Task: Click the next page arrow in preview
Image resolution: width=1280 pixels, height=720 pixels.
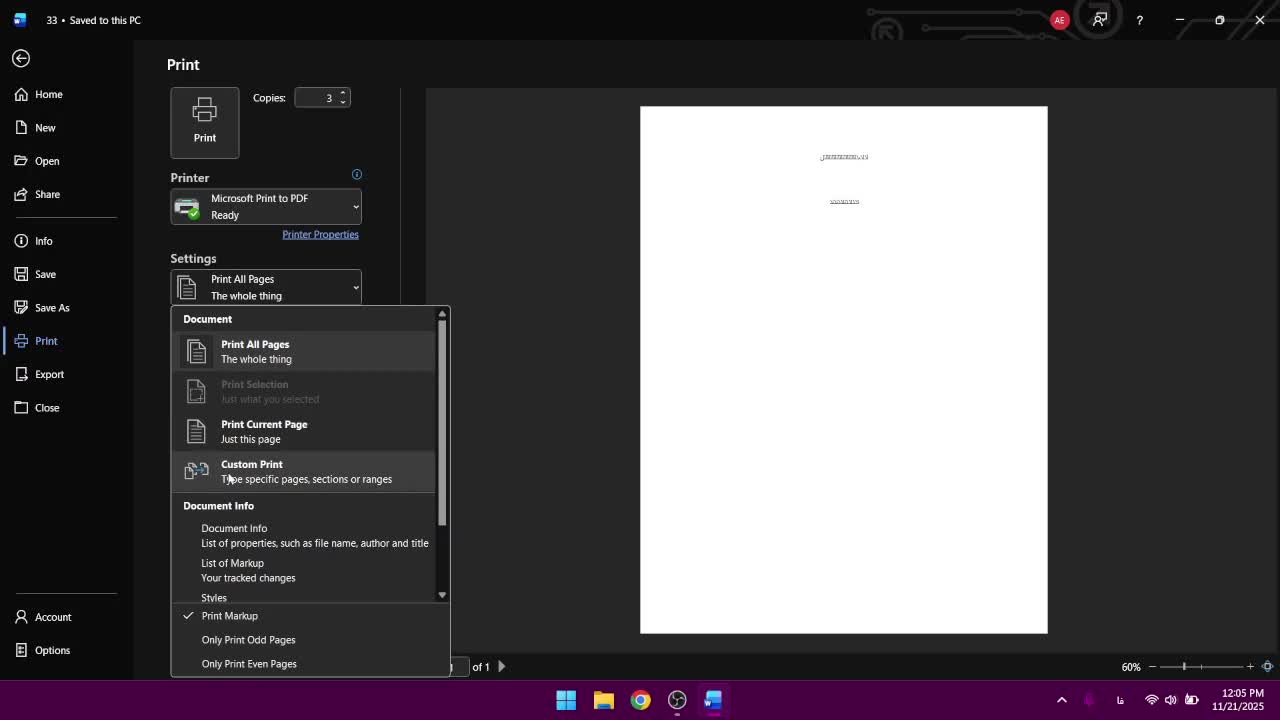Action: pos(501,667)
